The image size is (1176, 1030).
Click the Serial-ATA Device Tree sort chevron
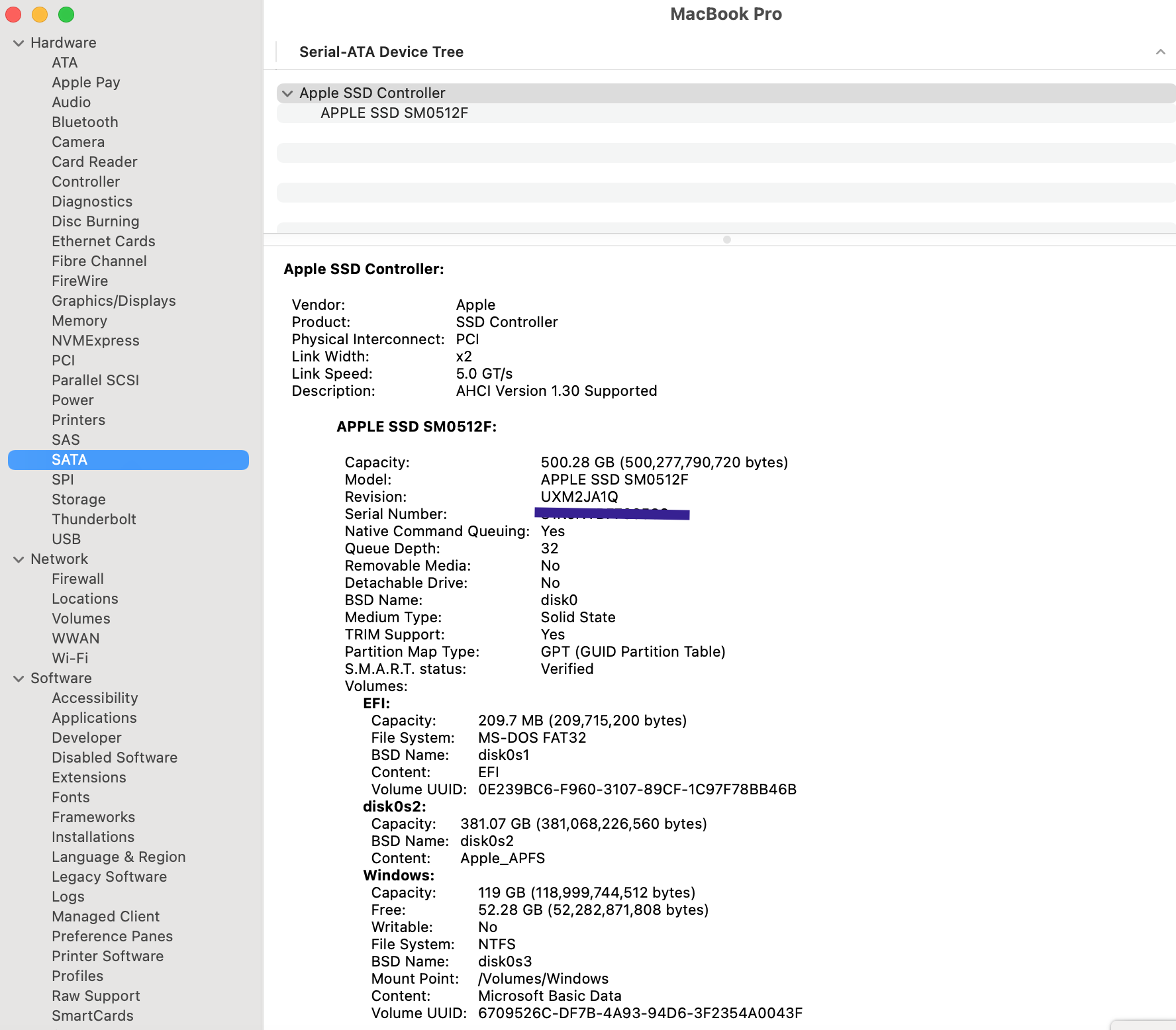(x=1160, y=52)
